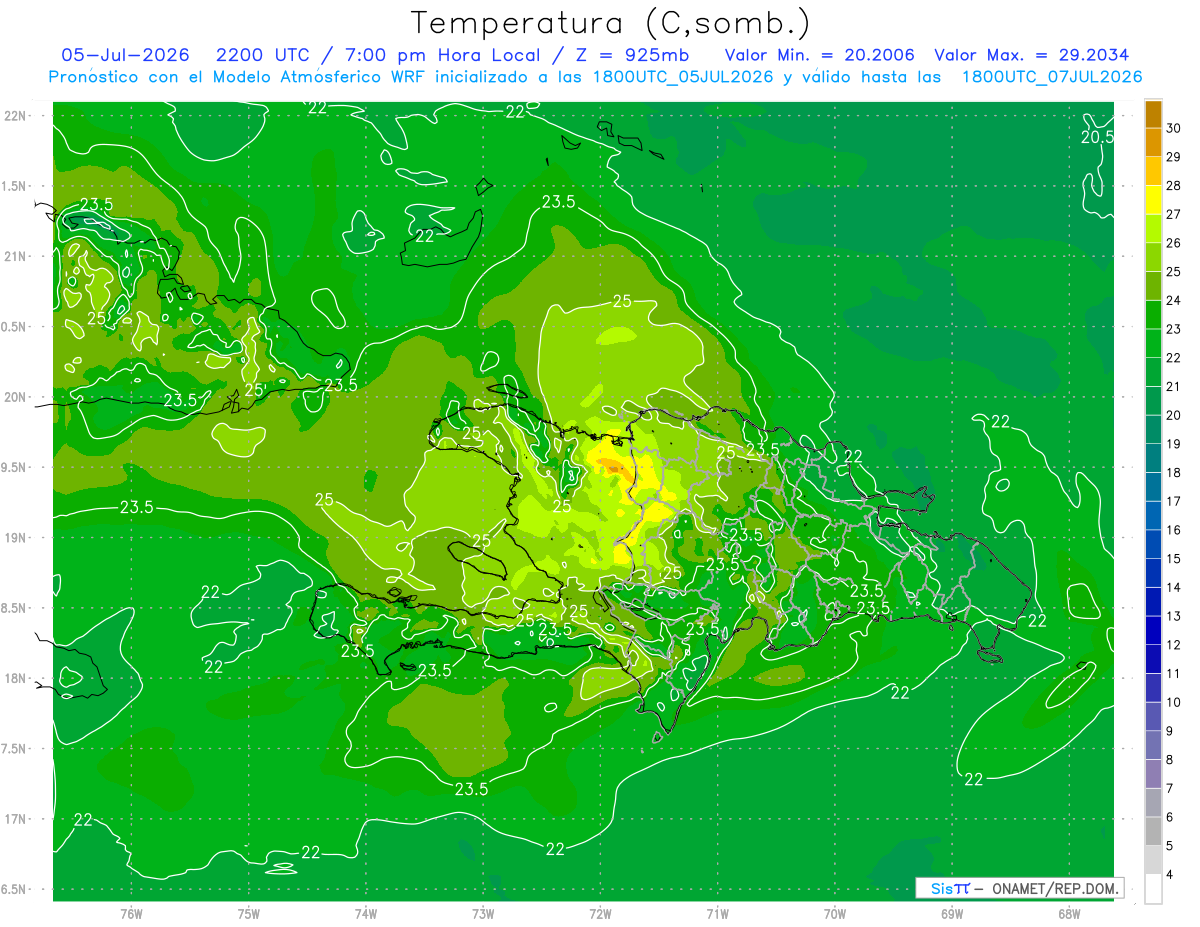Click the colorbar label "27"
The width and height of the screenshot is (1200, 927).
coord(1174,214)
